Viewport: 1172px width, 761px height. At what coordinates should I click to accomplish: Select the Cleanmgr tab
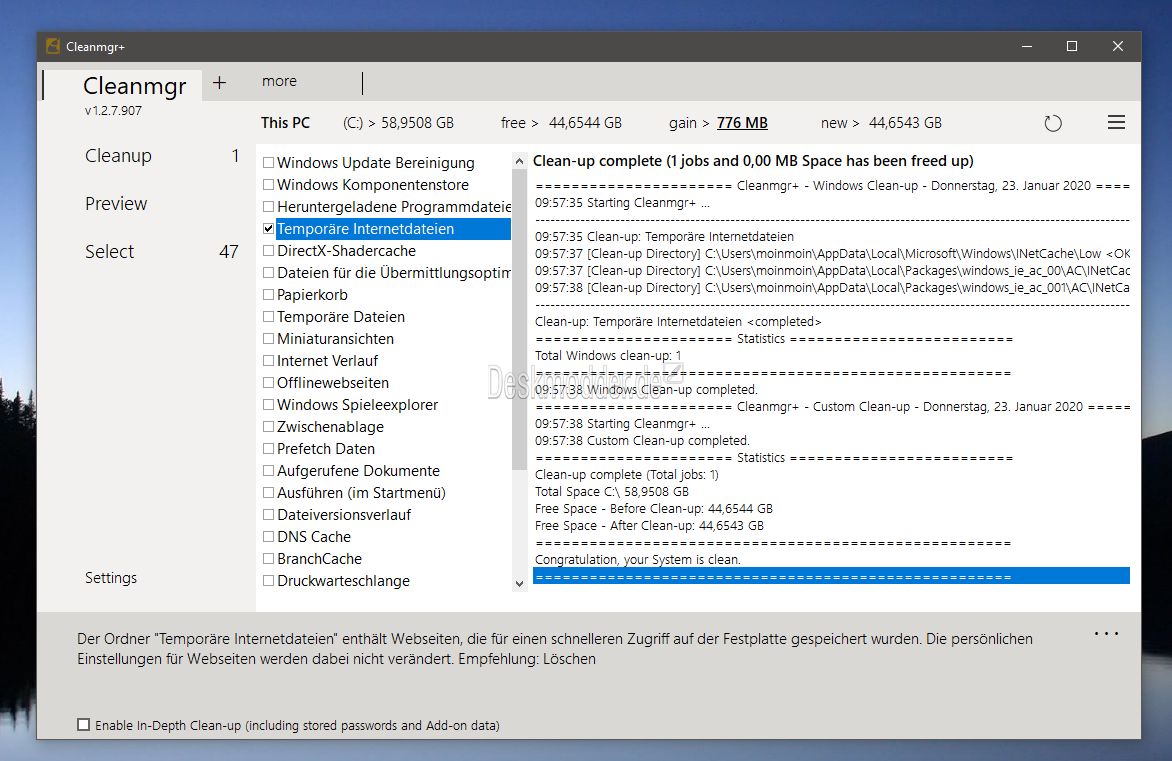135,86
